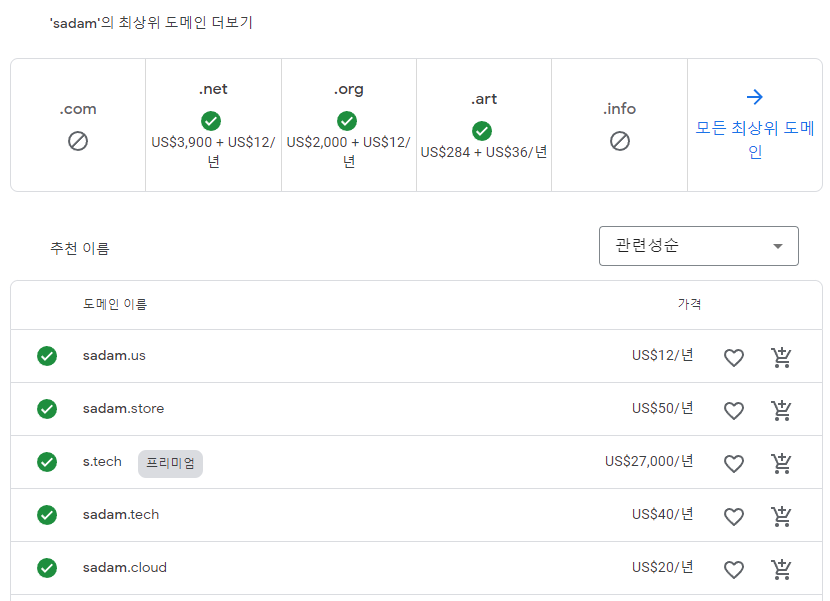Add sadam.us to cart
The height and width of the screenshot is (601, 830).
tap(781, 357)
